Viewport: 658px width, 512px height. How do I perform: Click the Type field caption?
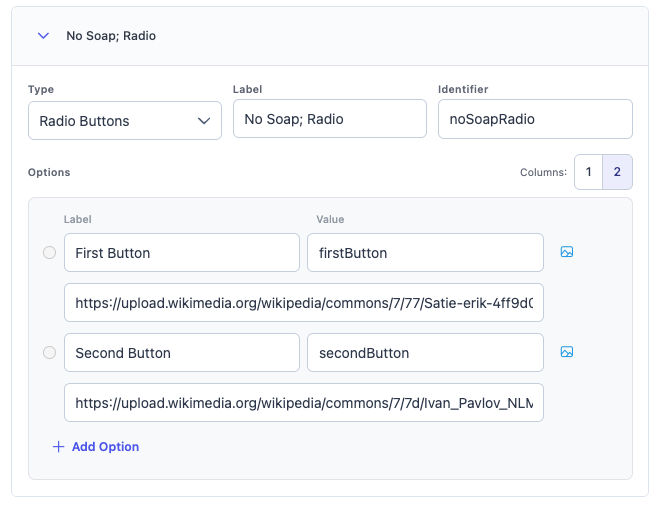coord(41,89)
